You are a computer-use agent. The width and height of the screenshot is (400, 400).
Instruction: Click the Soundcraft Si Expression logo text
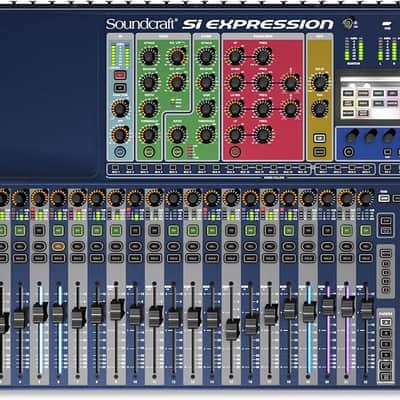pyautogui.click(x=219, y=24)
